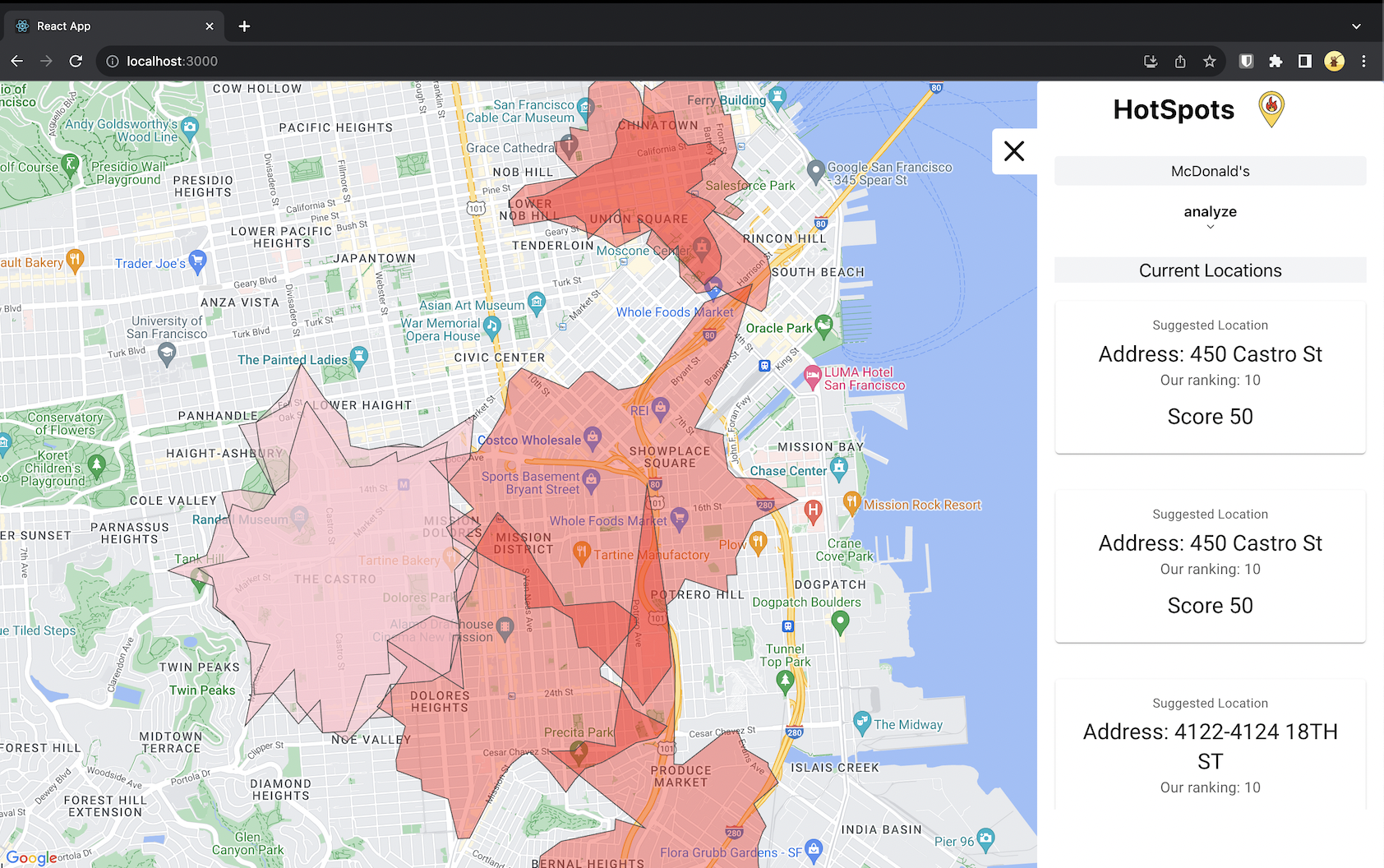Expand the tab search chevron

1356,26
